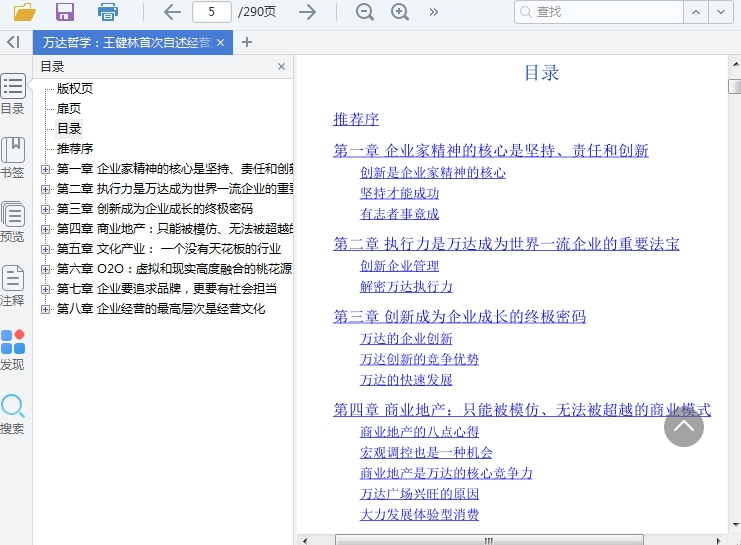Click the vertical scrollbar down arrow
Image resolution: width=741 pixels, height=545 pixels.
[735, 524]
